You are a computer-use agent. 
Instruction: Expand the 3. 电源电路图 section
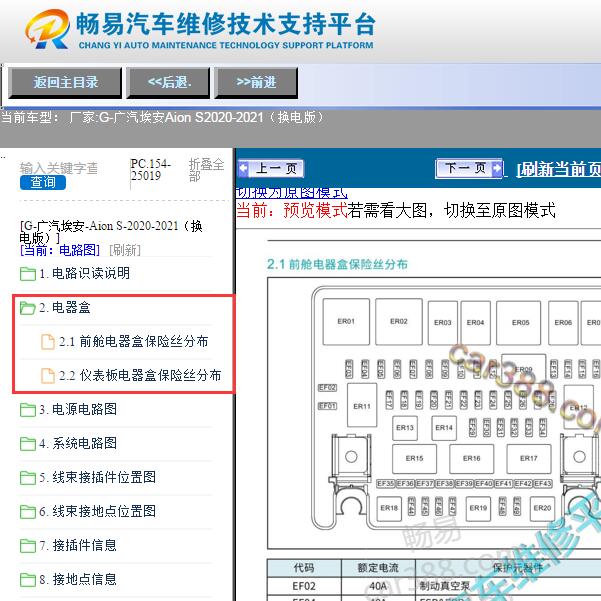(x=78, y=409)
